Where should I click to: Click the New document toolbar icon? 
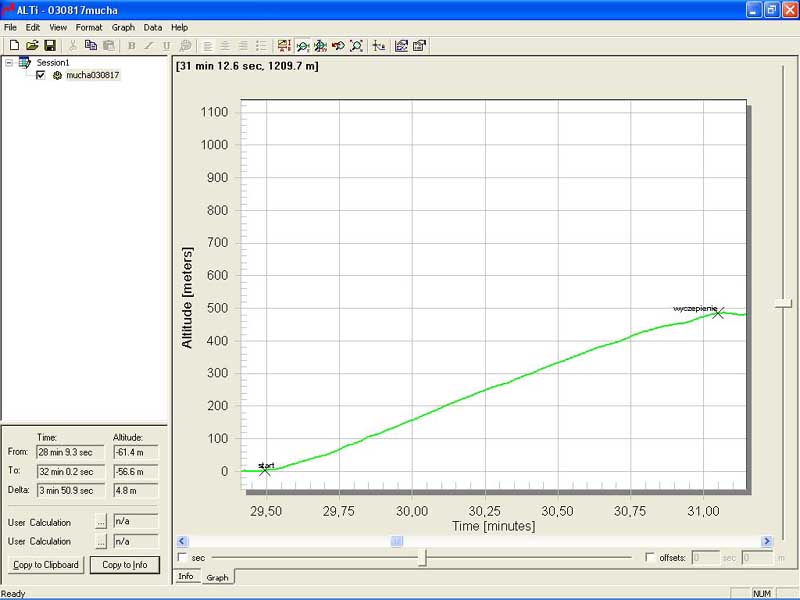(x=14, y=46)
